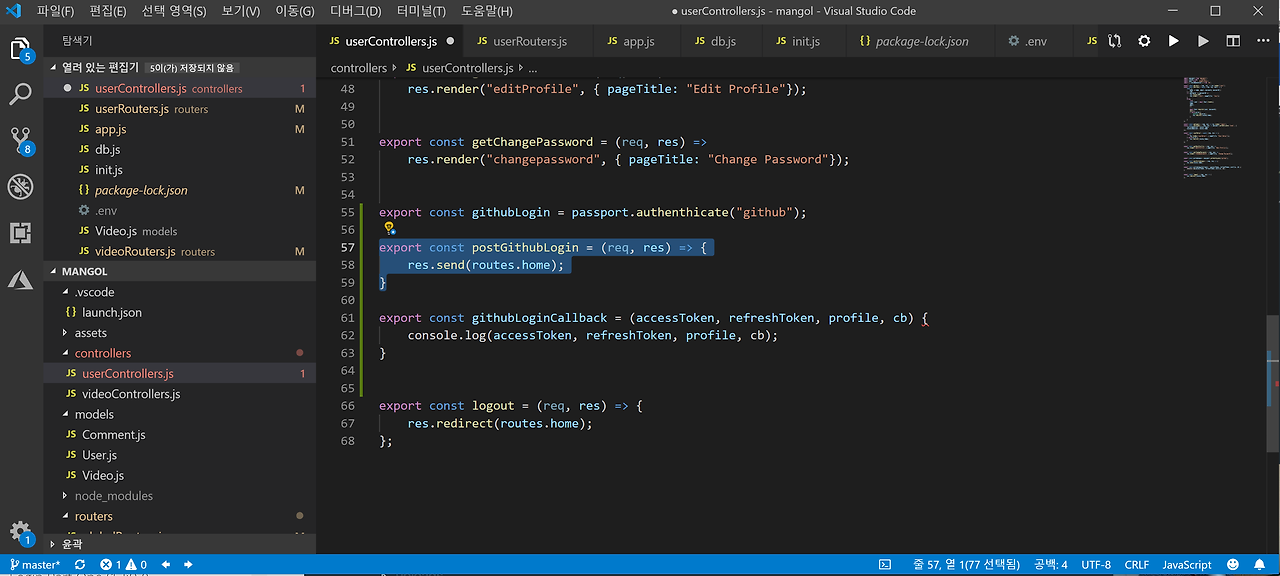Open the Extensions view in activity bar
The height and width of the screenshot is (576, 1280).
pyautogui.click(x=20, y=233)
